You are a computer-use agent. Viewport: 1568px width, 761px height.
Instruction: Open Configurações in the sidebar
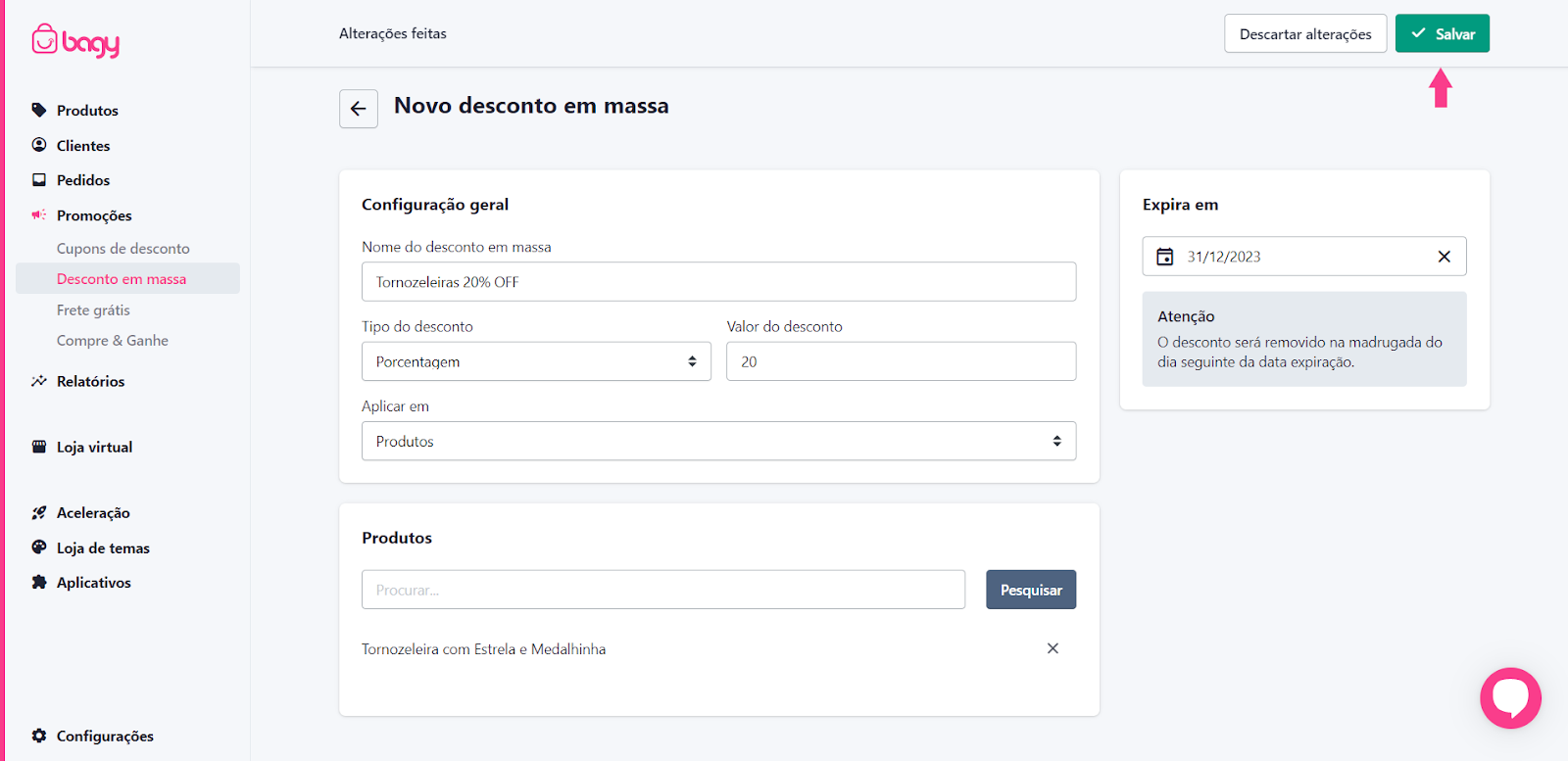coord(105,737)
